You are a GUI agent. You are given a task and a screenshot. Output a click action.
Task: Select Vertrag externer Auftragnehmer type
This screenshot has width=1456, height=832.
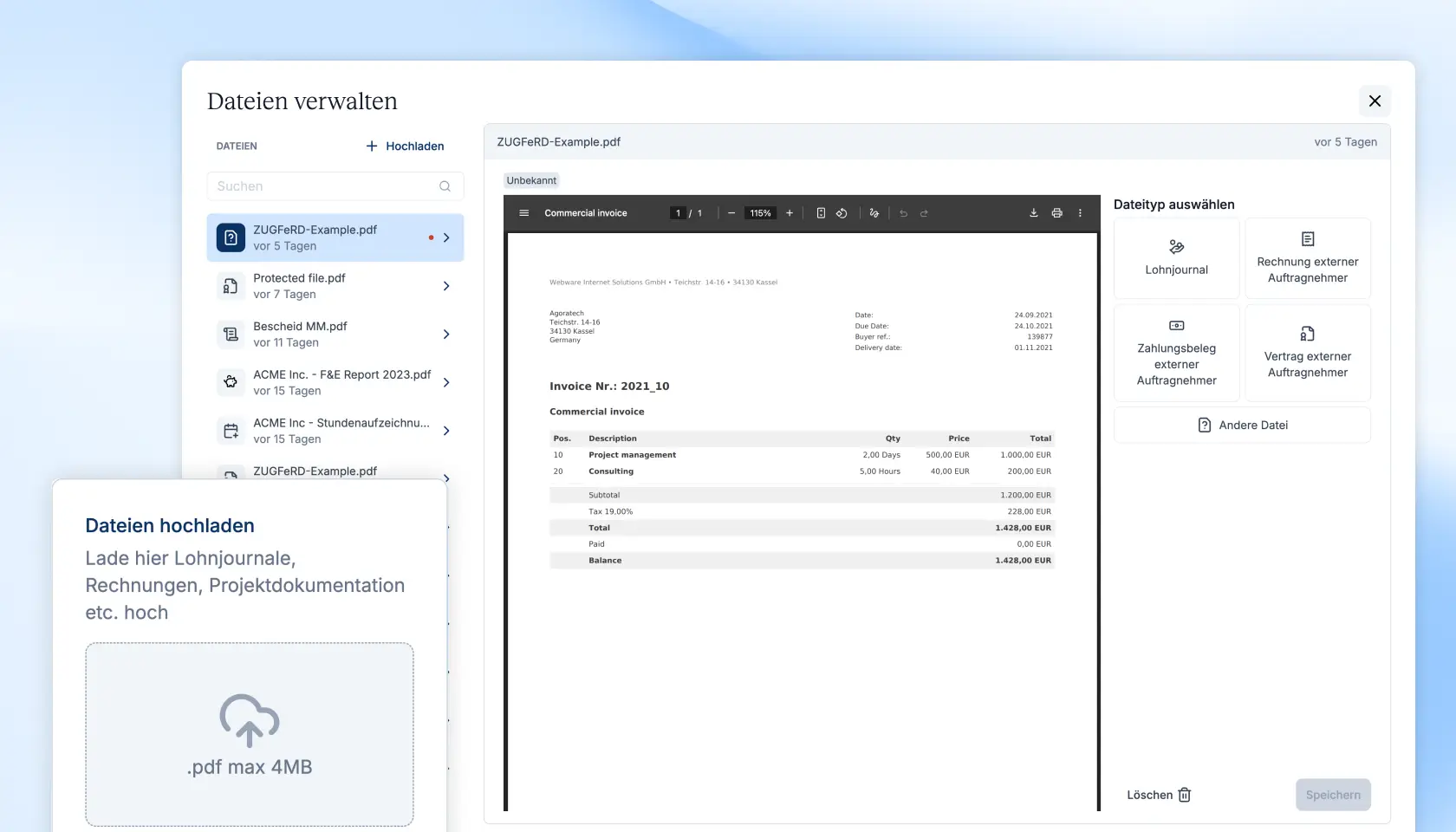(1307, 353)
